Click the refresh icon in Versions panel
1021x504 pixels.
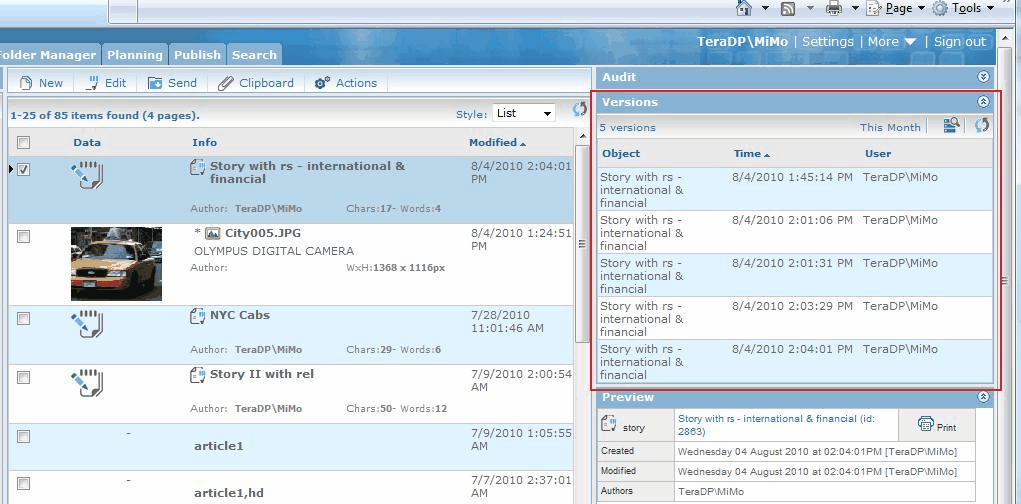pos(982,126)
